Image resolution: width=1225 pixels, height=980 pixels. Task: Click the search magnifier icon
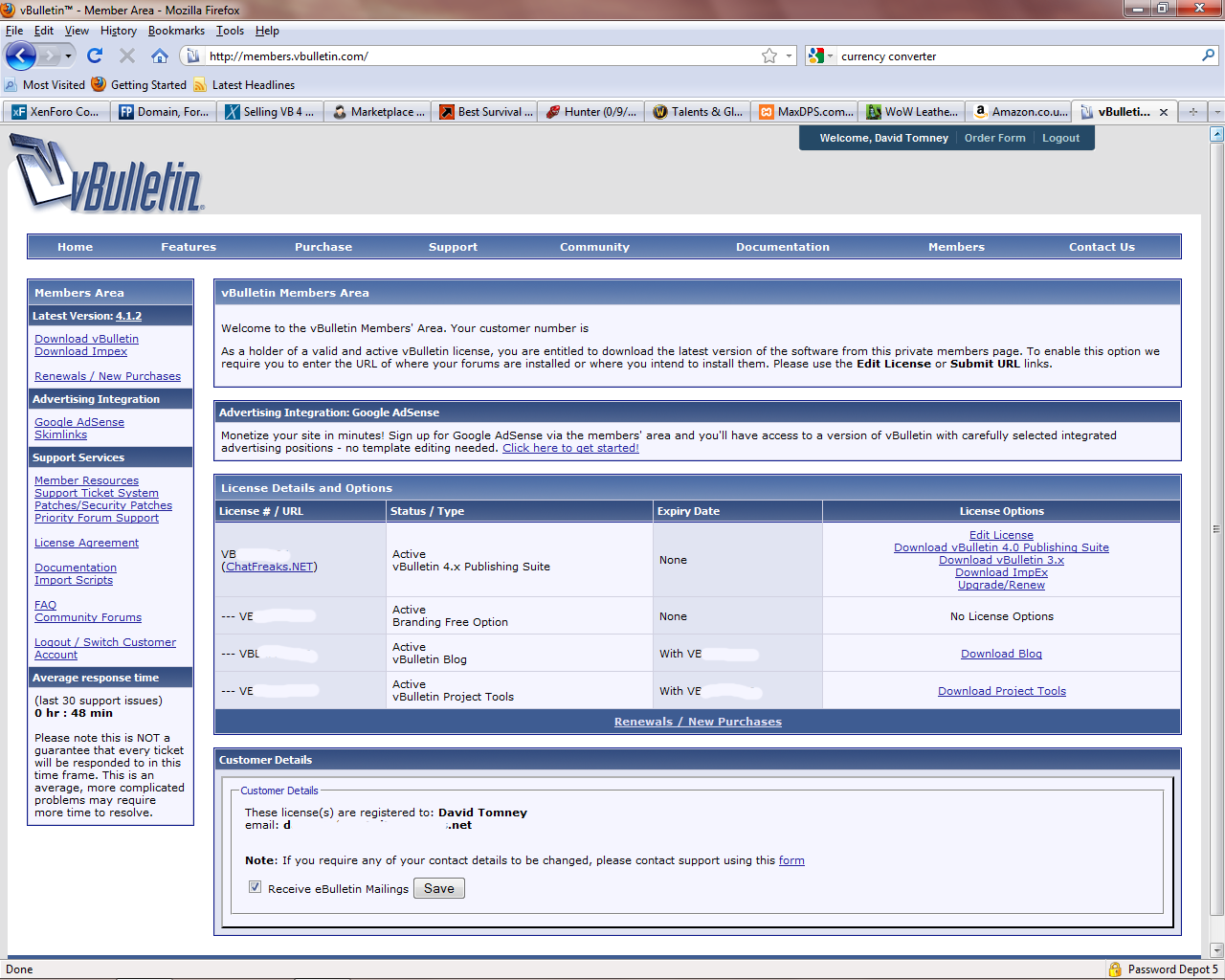point(1209,56)
